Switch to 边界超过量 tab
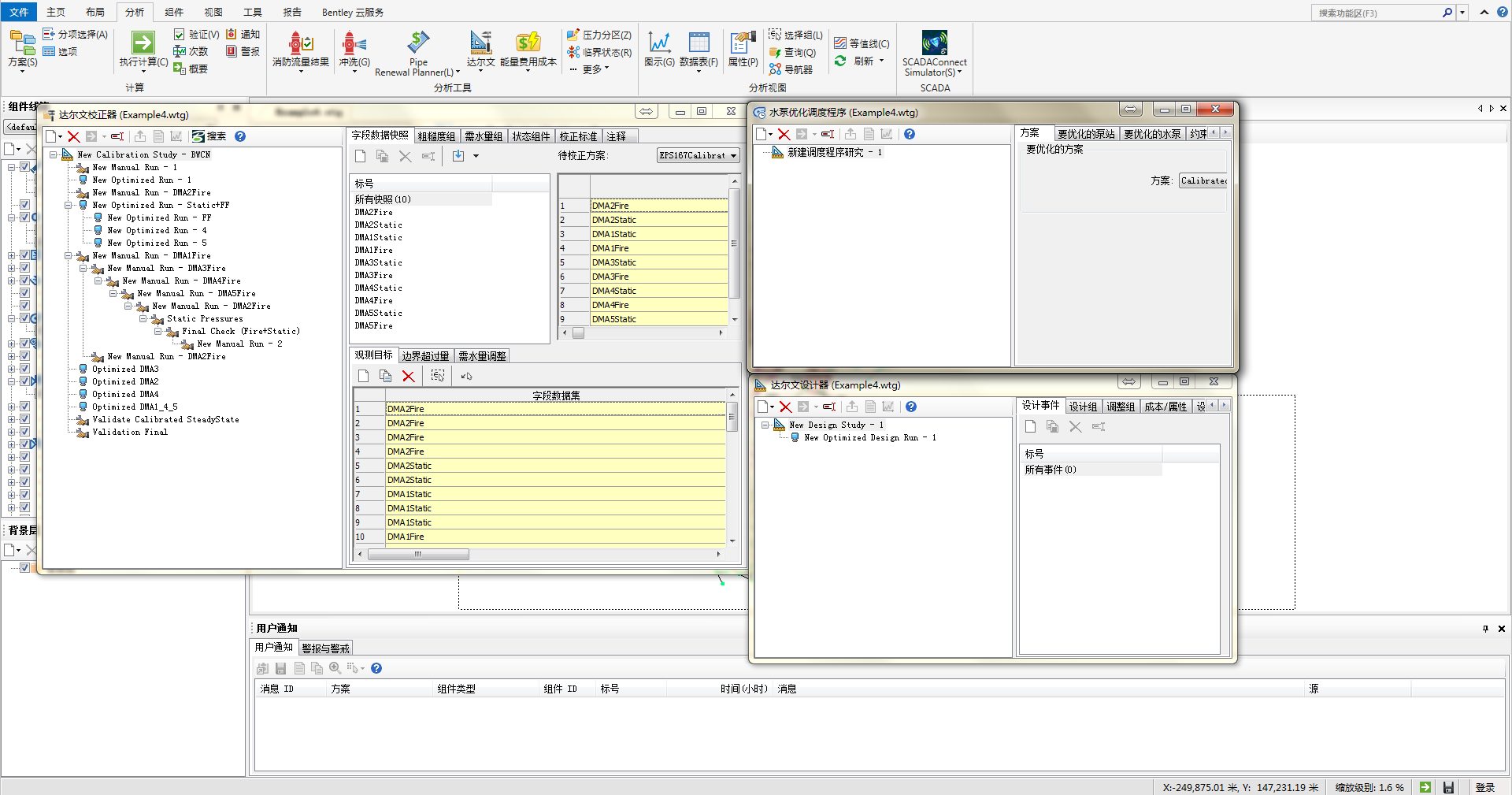1512x795 pixels. pyautogui.click(x=425, y=356)
